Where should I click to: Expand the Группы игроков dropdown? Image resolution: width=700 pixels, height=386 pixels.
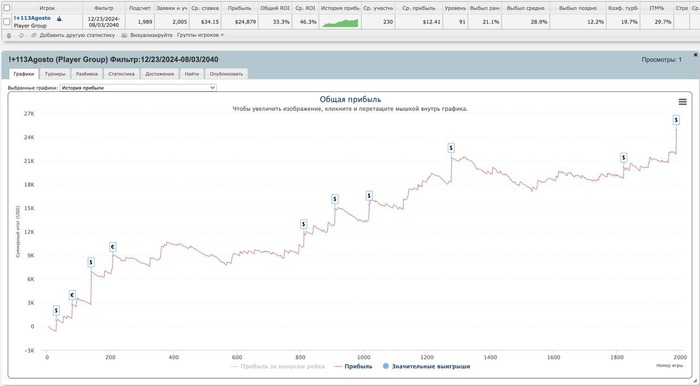coord(200,35)
